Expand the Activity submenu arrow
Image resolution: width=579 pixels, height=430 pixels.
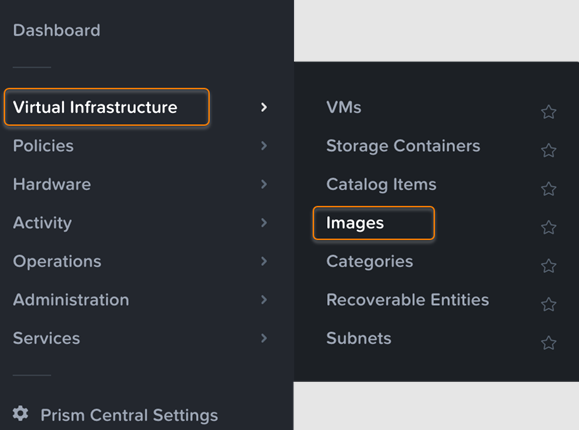(x=264, y=223)
